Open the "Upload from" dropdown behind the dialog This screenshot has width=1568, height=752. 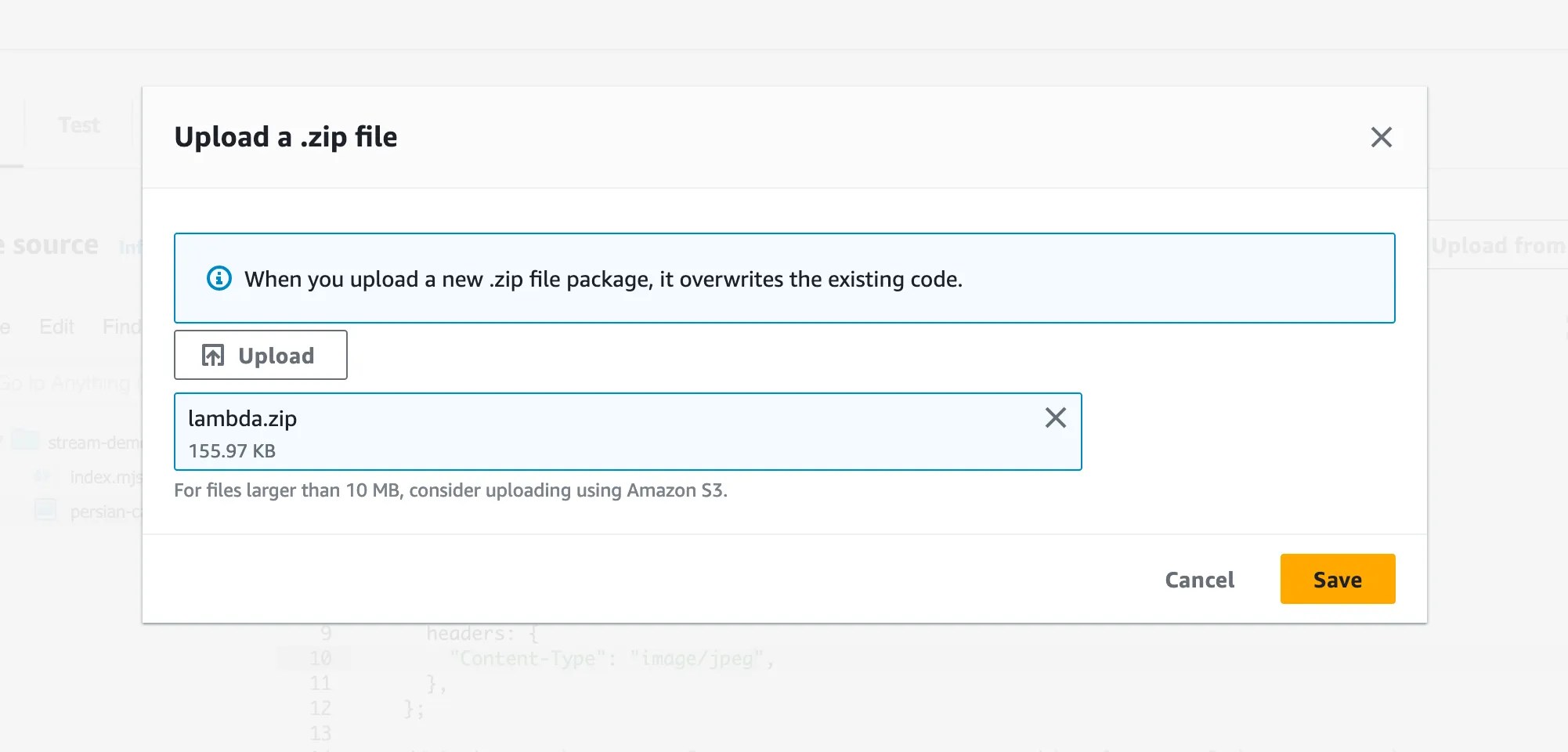click(x=1498, y=246)
